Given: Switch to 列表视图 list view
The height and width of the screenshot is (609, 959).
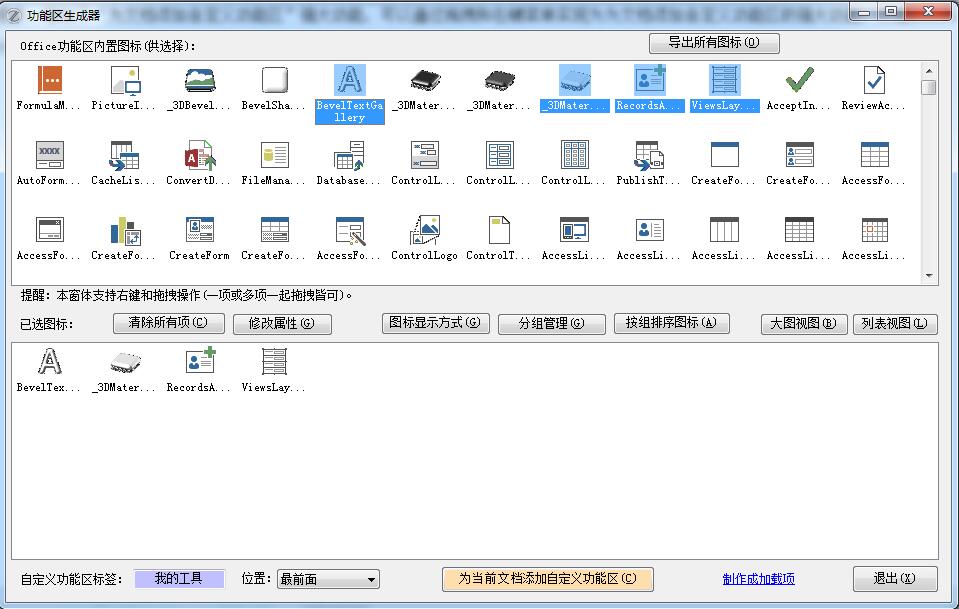Looking at the screenshot, I should point(894,324).
